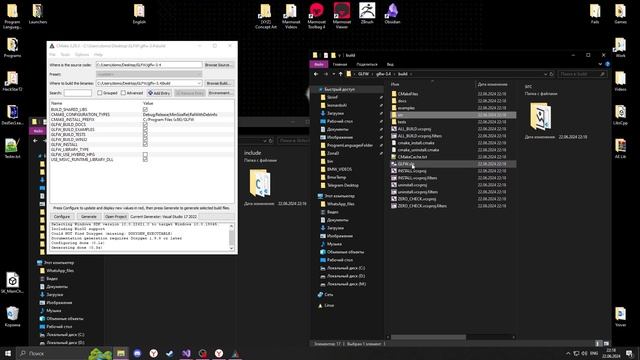Click the Open Project button
Viewport: 640px width, 360px height.
pyautogui.click(x=116, y=216)
